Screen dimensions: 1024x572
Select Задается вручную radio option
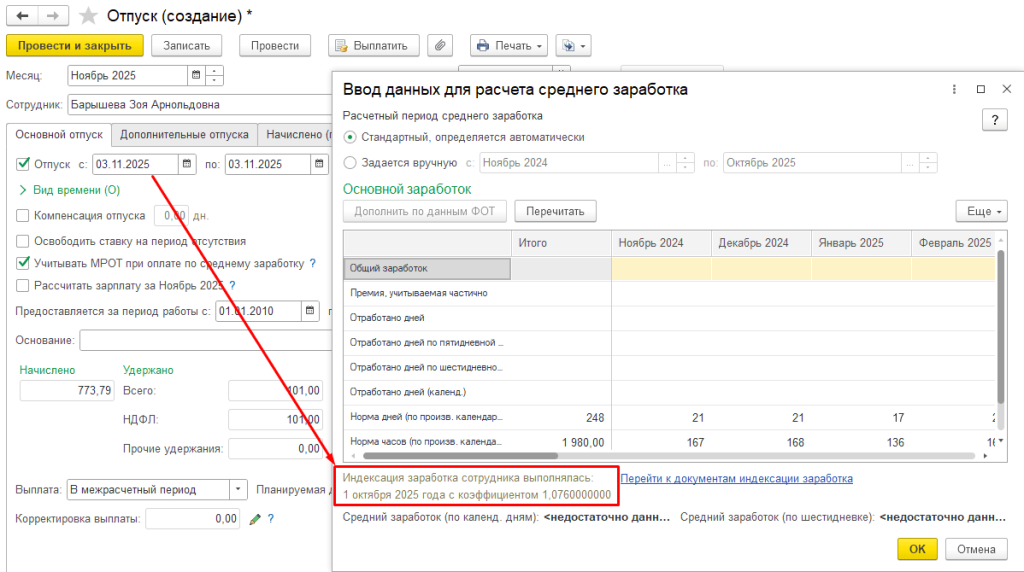point(350,163)
